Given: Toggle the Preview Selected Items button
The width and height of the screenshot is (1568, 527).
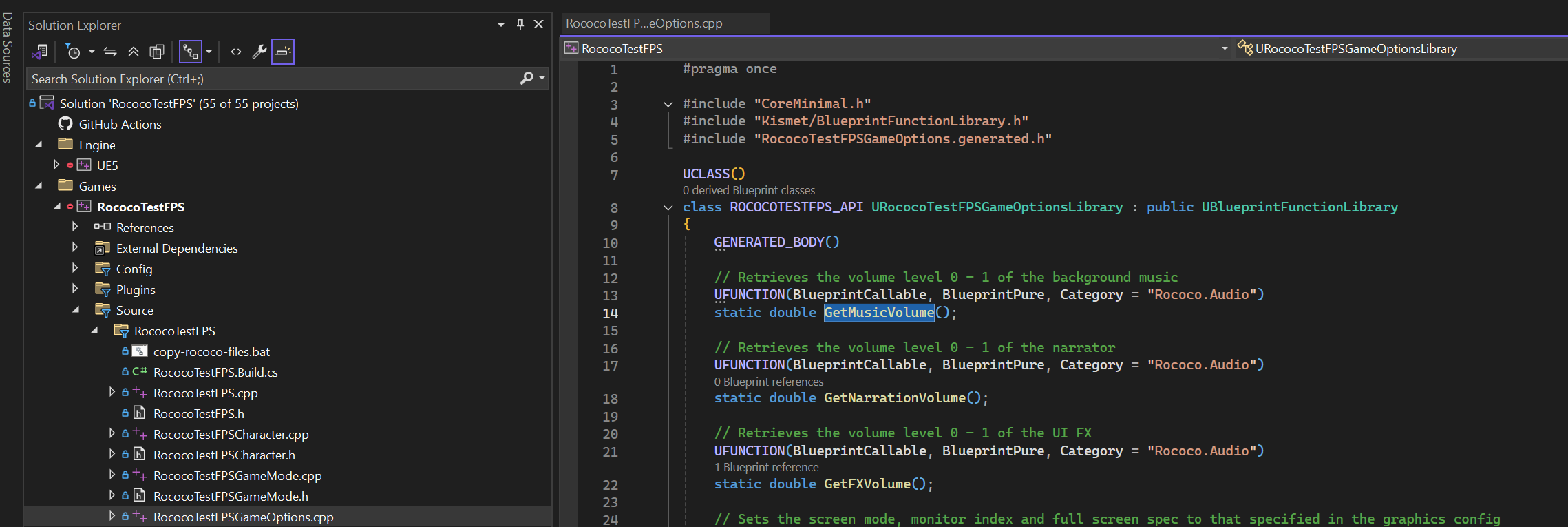Looking at the screenshot, I should [283, 52].
